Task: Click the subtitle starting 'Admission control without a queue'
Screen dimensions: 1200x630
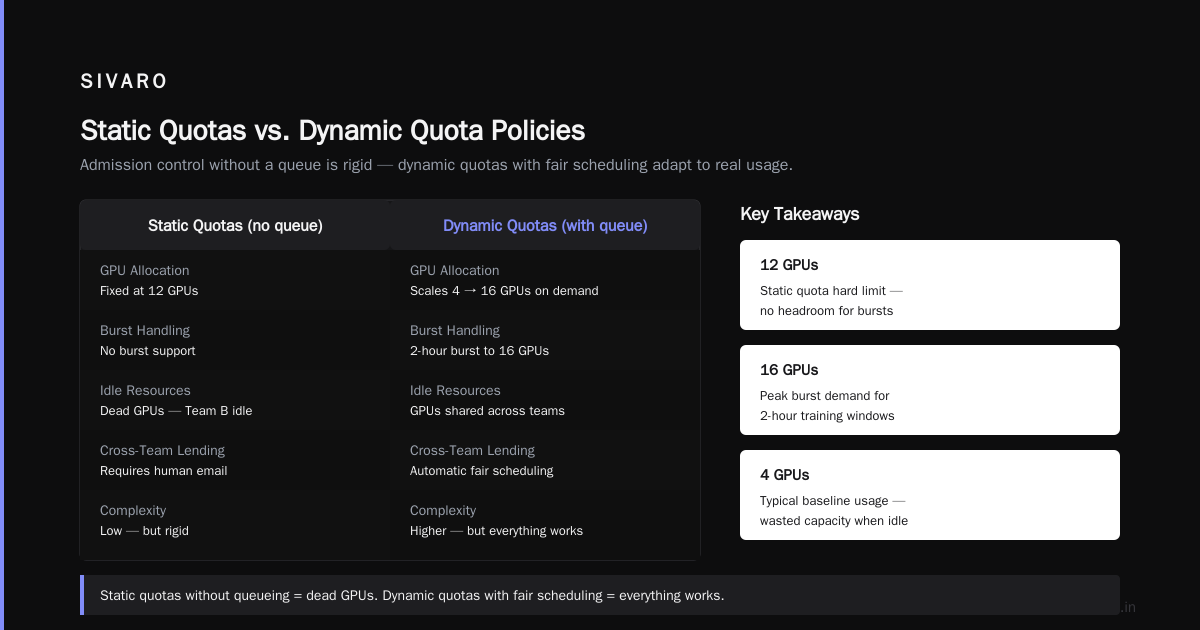Action: tap(436, 165)
